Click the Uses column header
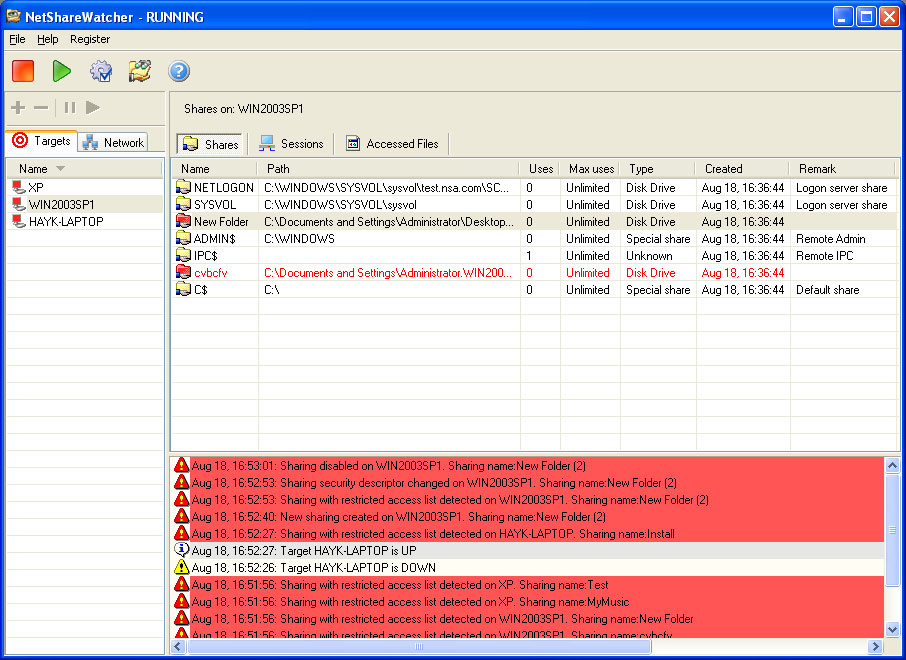 click(x=540, y=169)
